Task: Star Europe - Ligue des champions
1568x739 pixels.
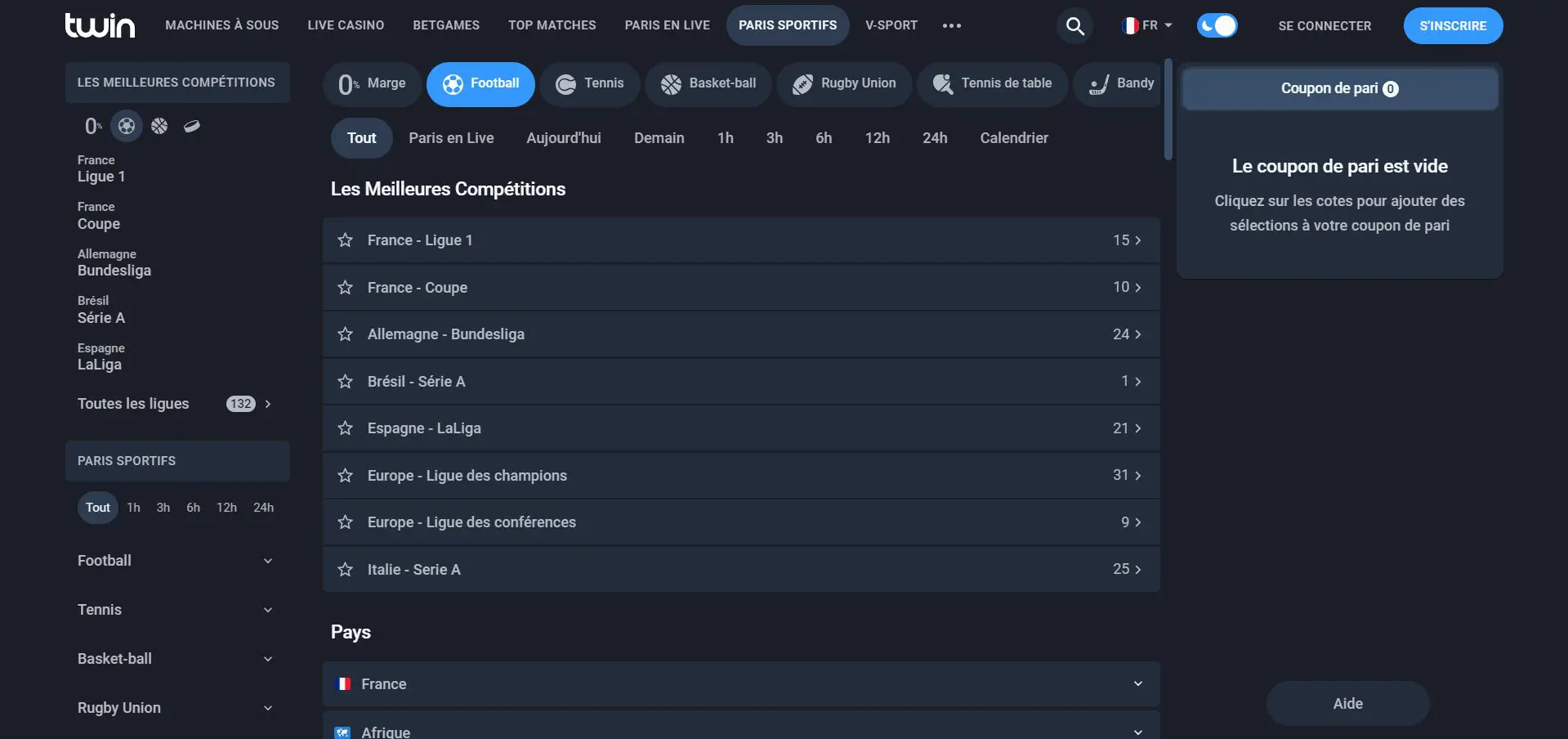Action: [346, 476]
